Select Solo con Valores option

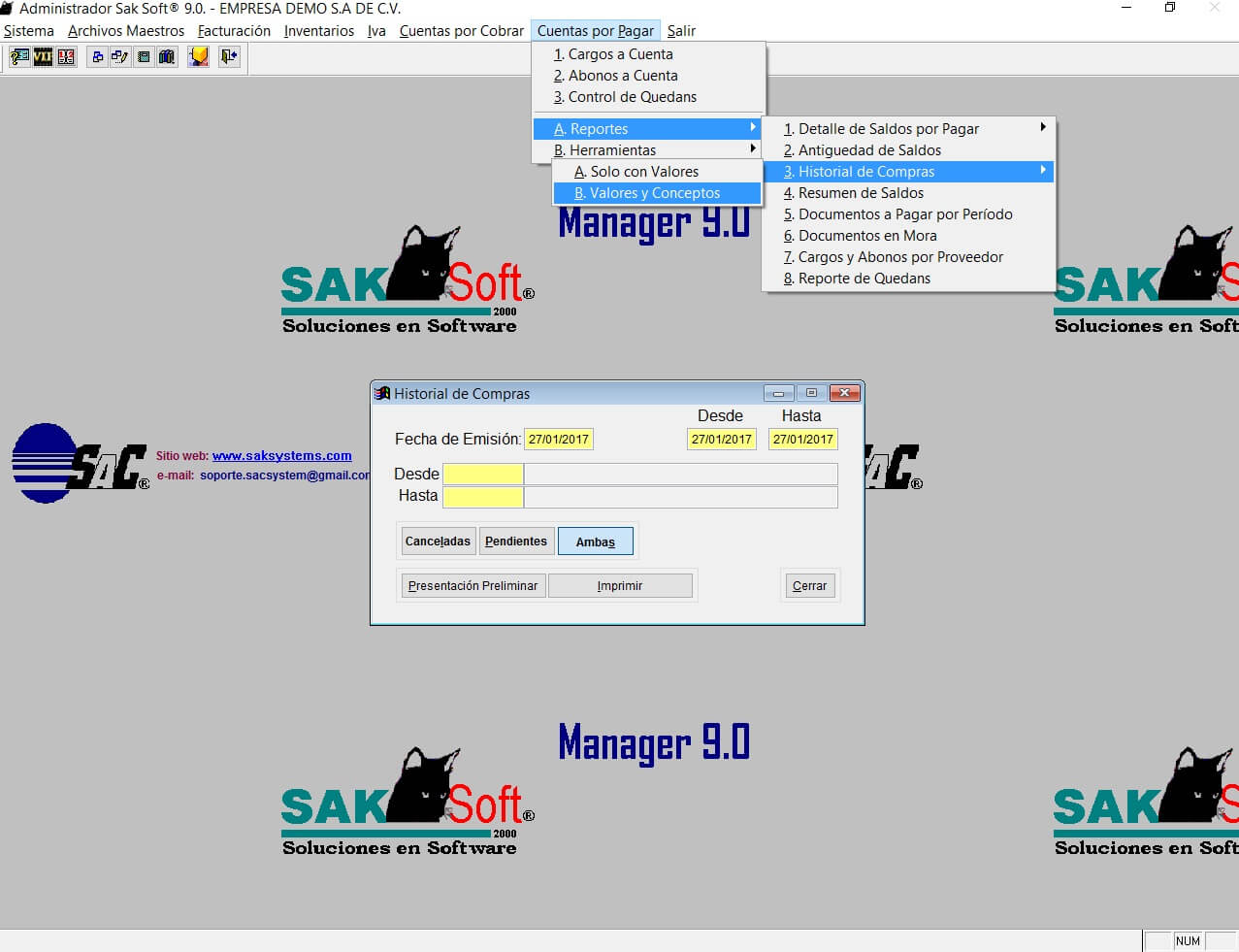pyautogui.click(x=657, y=172)
